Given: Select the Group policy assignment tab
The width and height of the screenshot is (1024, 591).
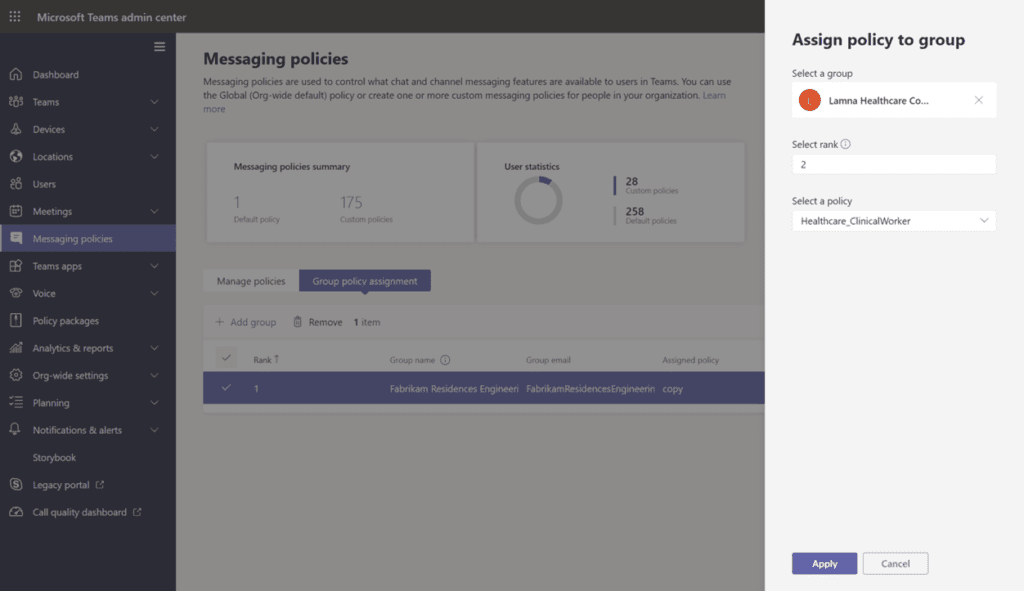Looking at the screenshot, I should click(x=365, y=281).
